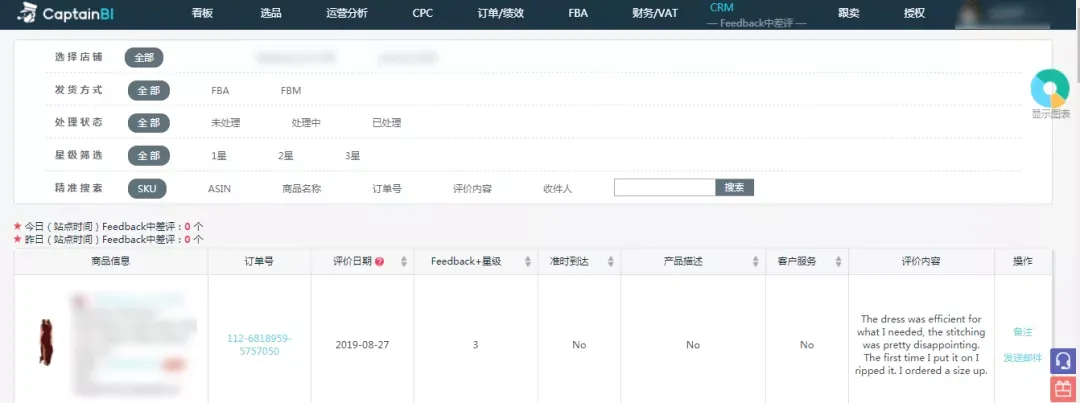Choose 评价内容 as search type
The width and height of the screenshot is (1080, 403).
(472, 188)
